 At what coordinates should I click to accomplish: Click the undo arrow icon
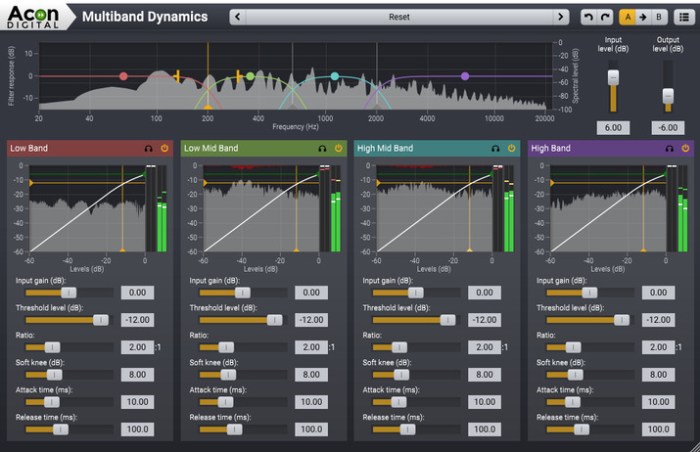click(587, 17)
